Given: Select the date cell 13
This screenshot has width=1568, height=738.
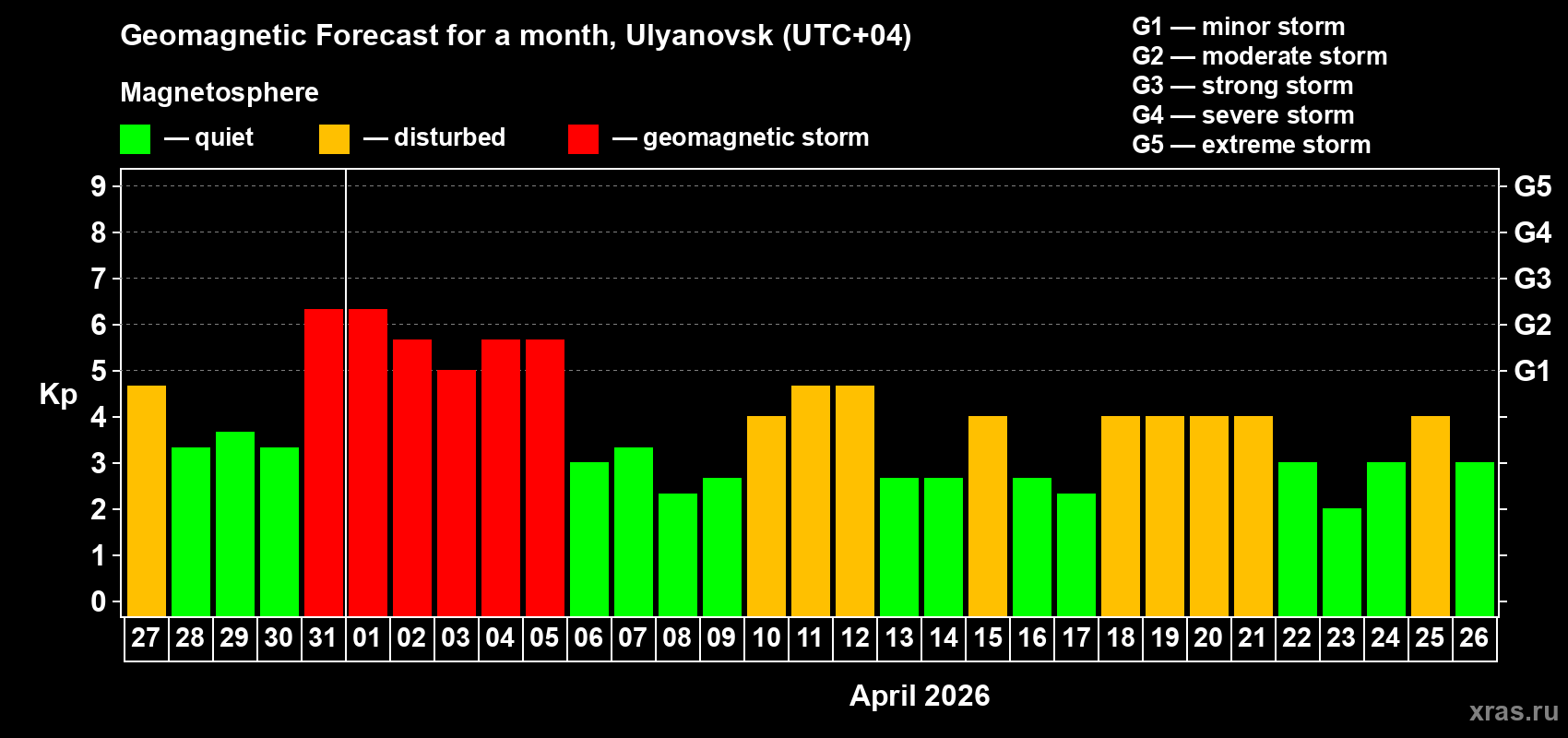Looking at the screenshot, I should [x=898, y=638].
